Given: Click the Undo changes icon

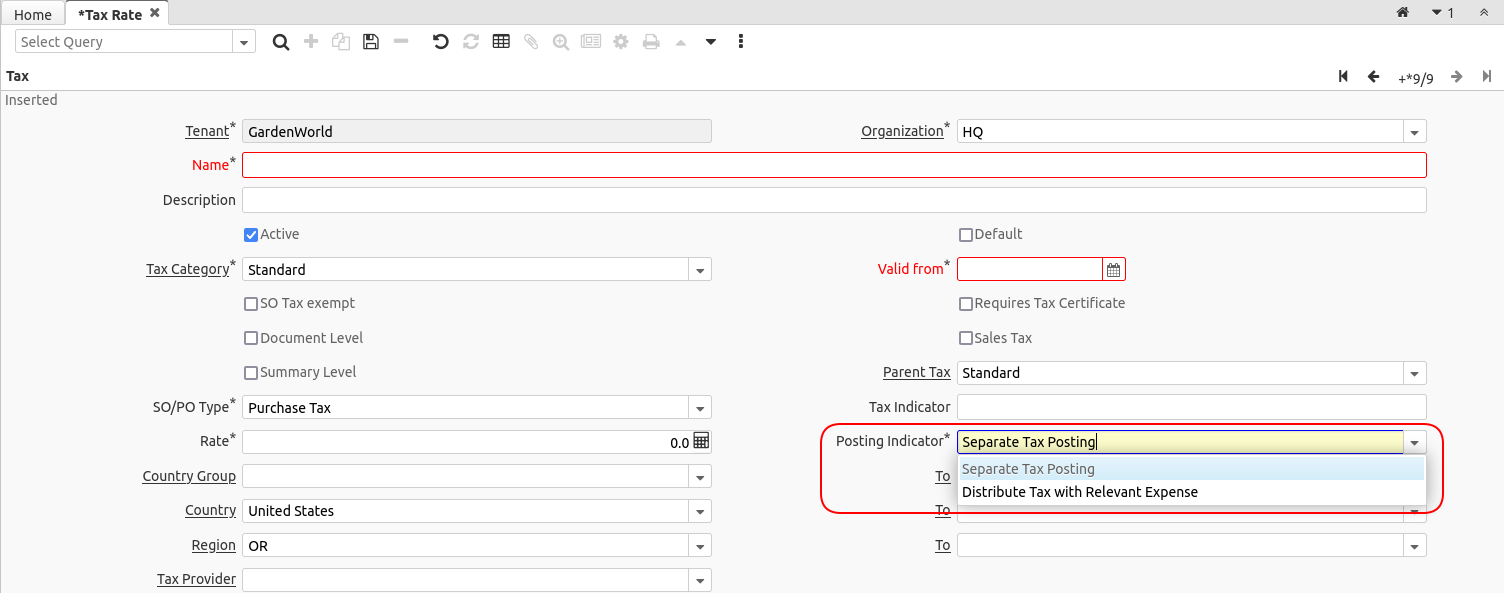Looking at the screenshot, I should 440,42.
